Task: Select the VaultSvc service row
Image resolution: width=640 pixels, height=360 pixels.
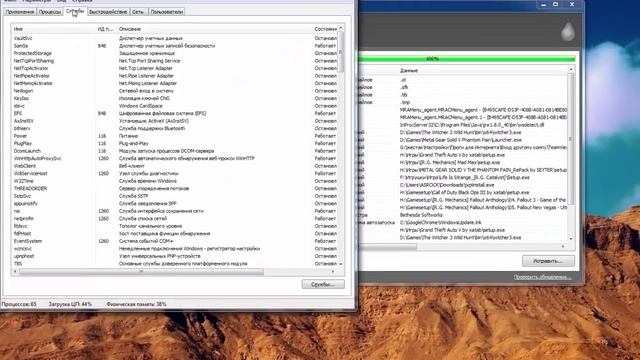Action: tap(175, 38)
